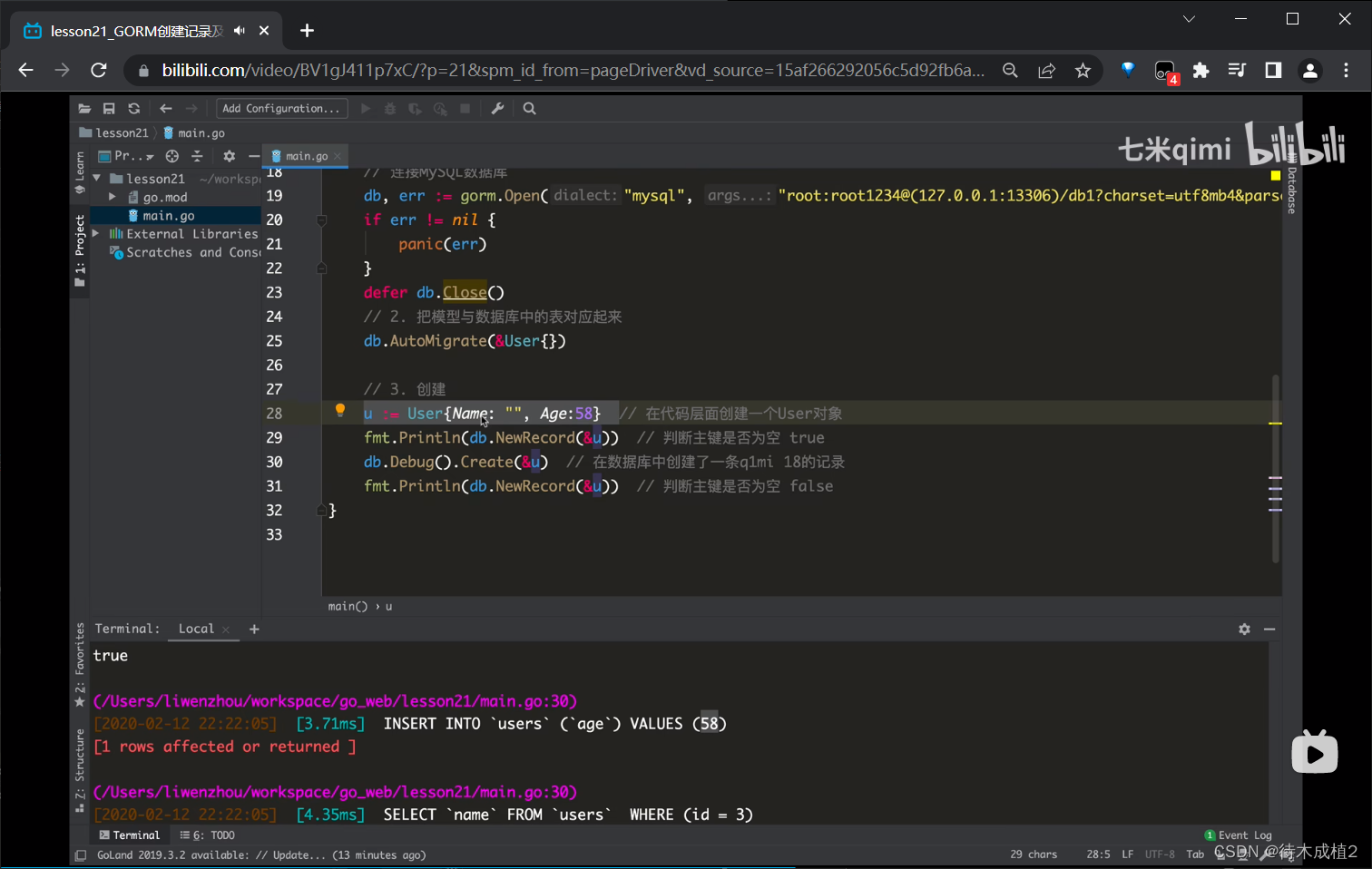Select main.go in the project tree
Screen dimensions: 1372x869
click(168, 216)
